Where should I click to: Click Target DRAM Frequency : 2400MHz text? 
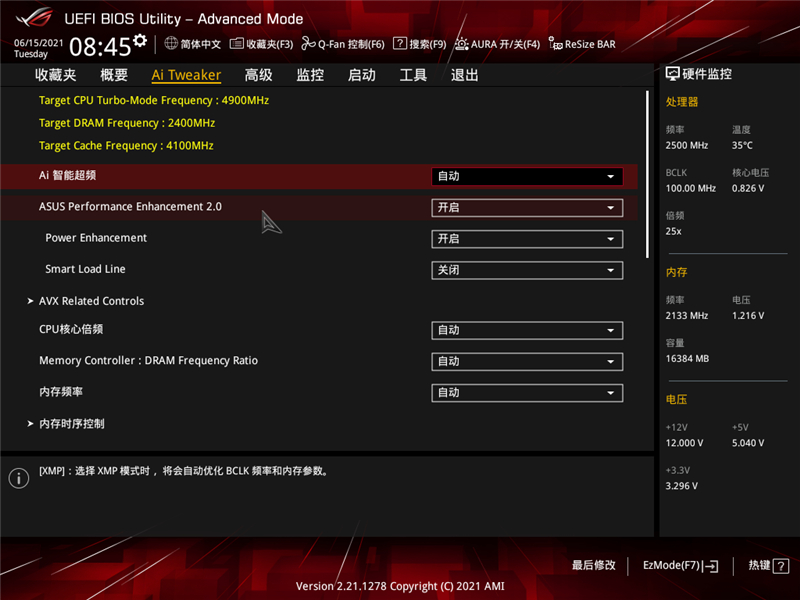tap(127, 123)
